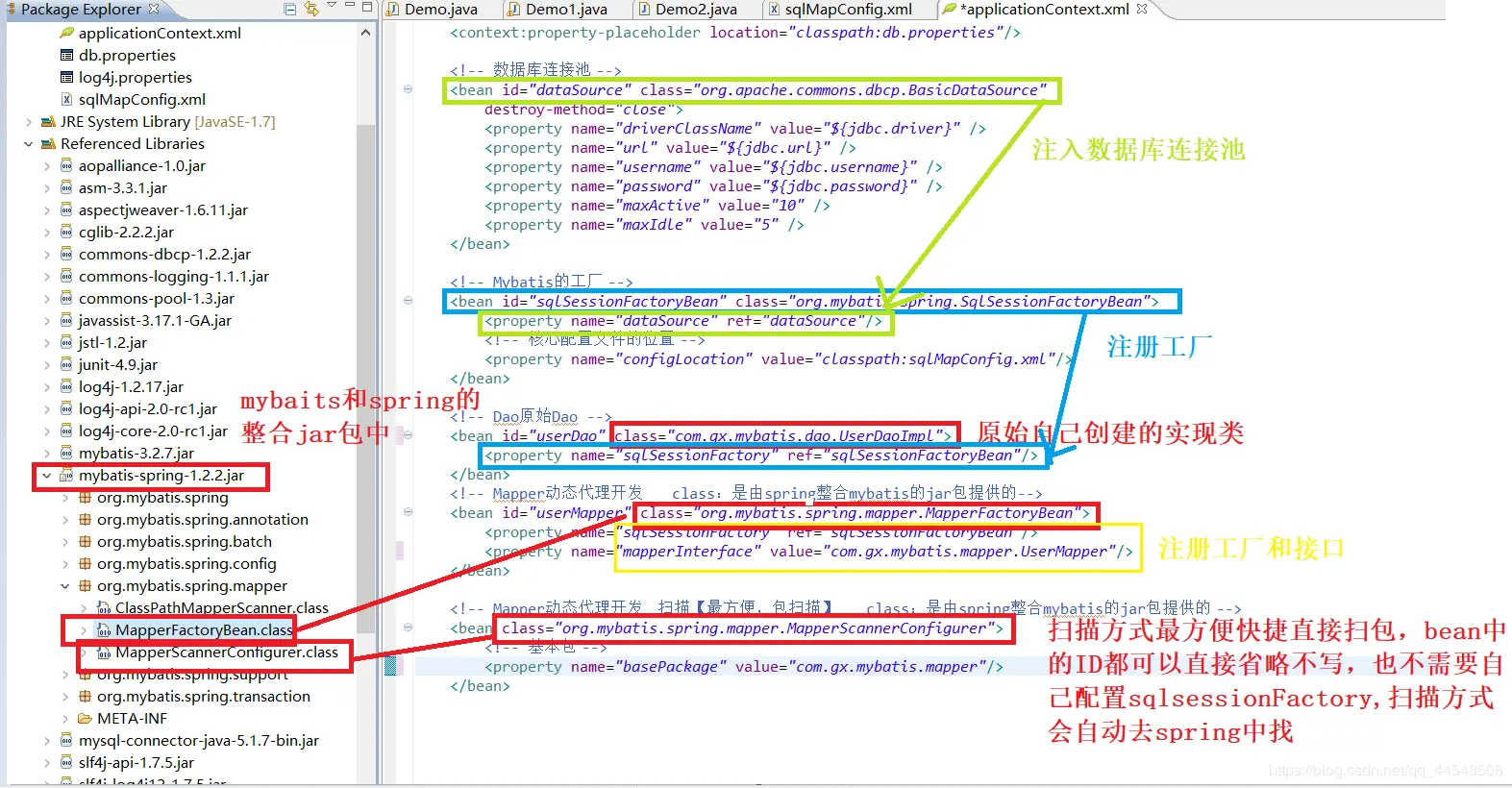Image resolution: width=1512 pixels, height=788 pixels.
Task: Fold the sqlSessionFactoryBean bean in editor gutter
Action: tap(408, 301)
